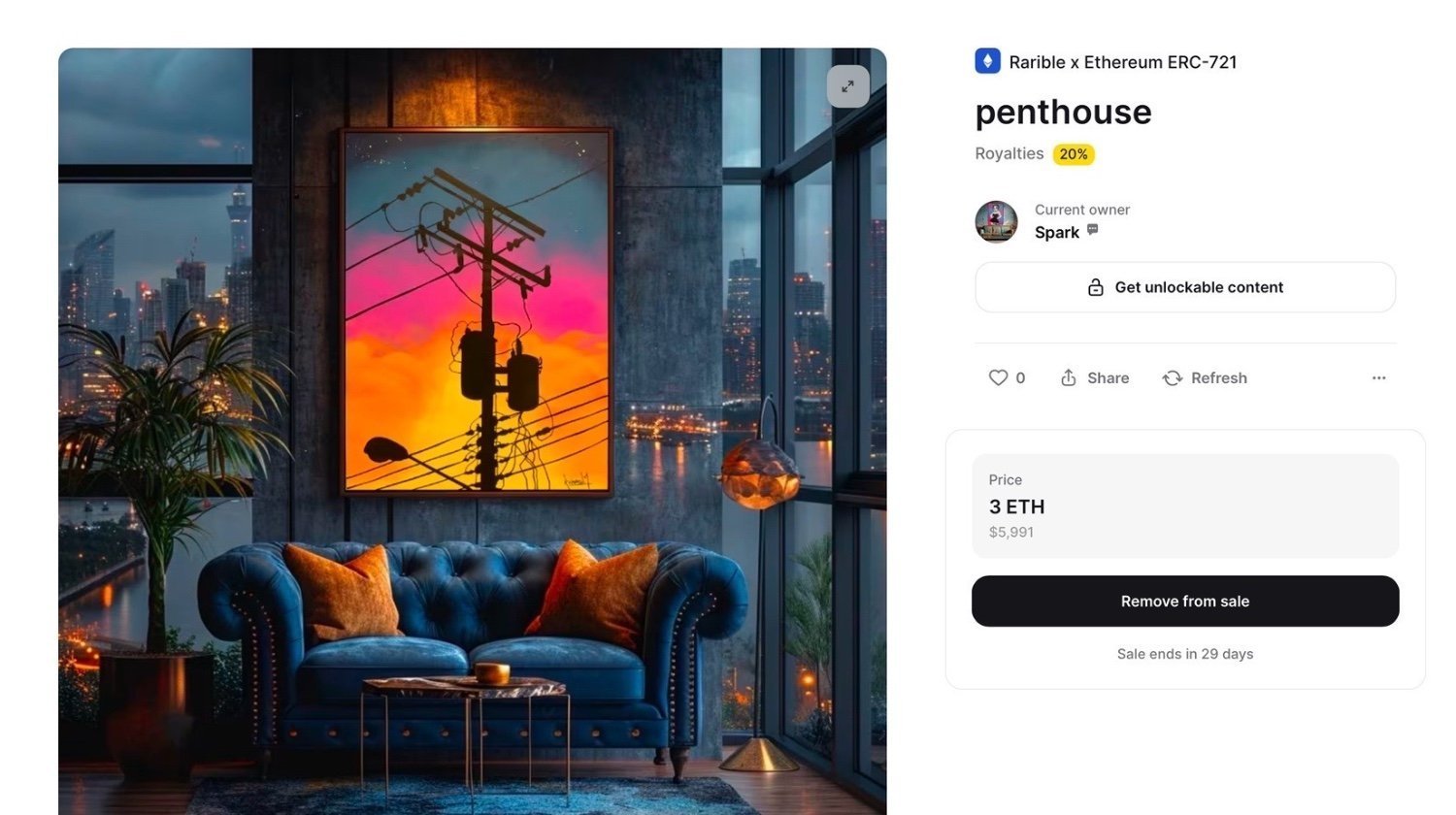This screenshot has width=1456, height=815.
Task: Click Get unlockable content button
Action: pos(1185,287)
